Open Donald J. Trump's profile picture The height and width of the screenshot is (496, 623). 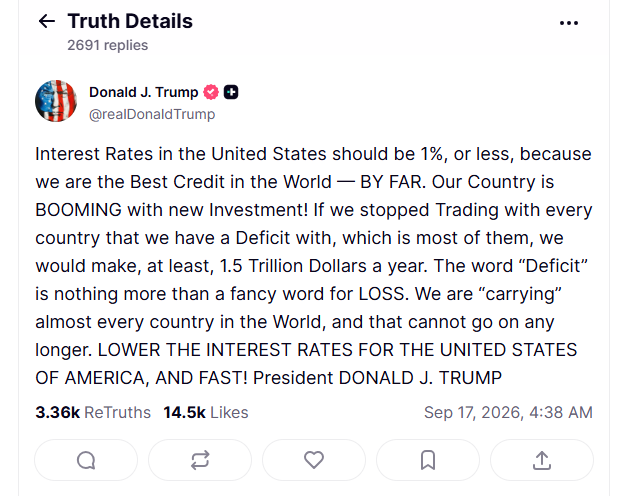tap(56, 101)
